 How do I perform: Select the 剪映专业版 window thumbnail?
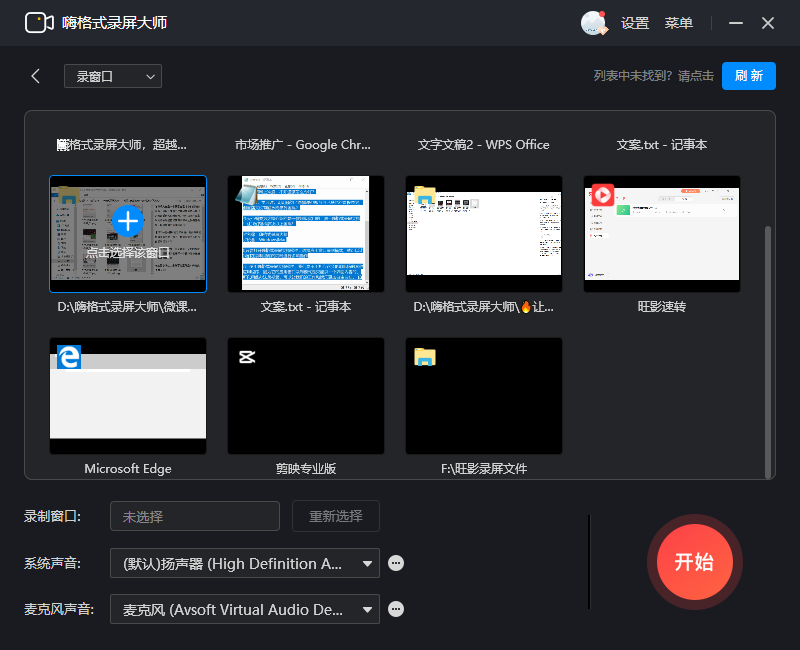pyautogui.click(x=305, y=395)
